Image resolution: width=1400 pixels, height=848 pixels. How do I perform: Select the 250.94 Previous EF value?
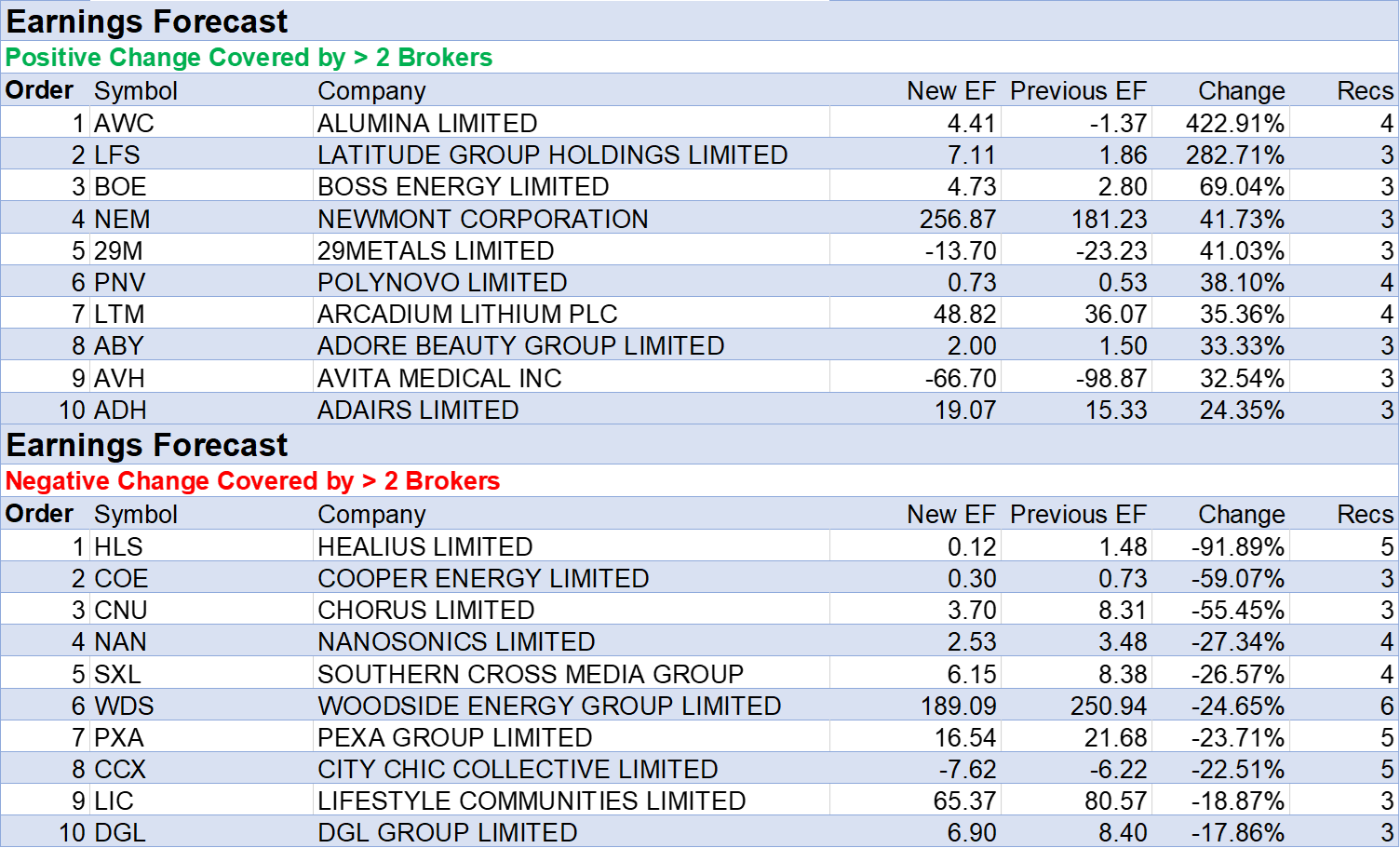[1108, 706]
